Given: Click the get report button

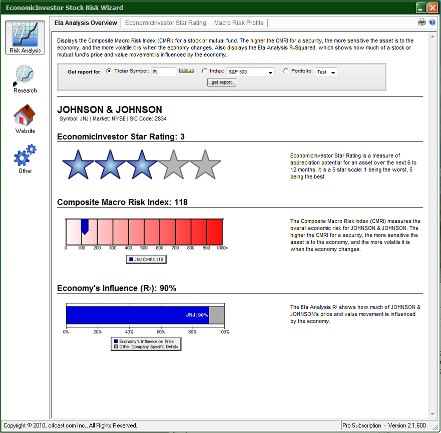Looking at the screenshot, I should [x=221, y=82].
